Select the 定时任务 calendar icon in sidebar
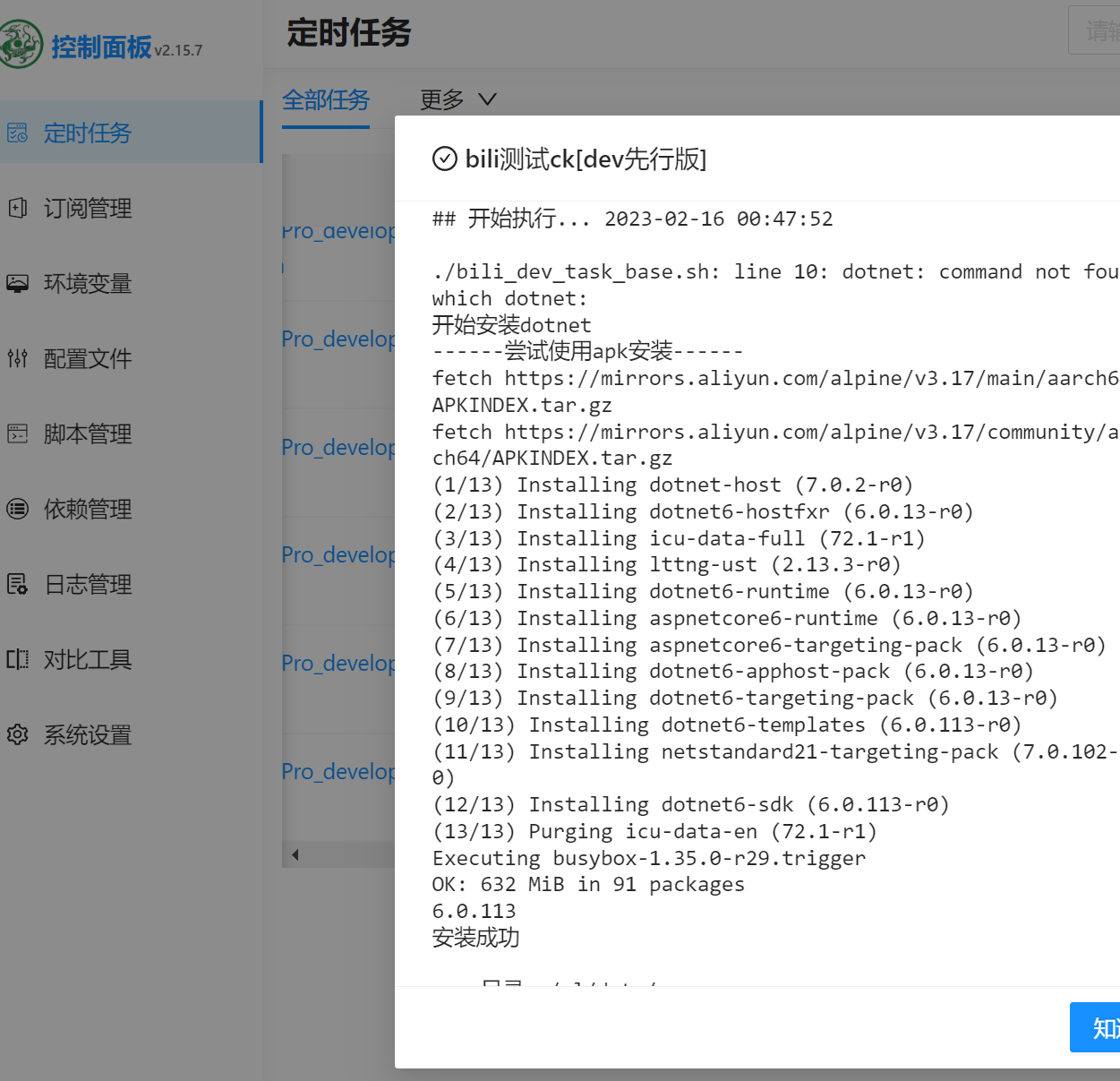The height and width of the screenshot is (1081, 1120). [x=18, y=133]
